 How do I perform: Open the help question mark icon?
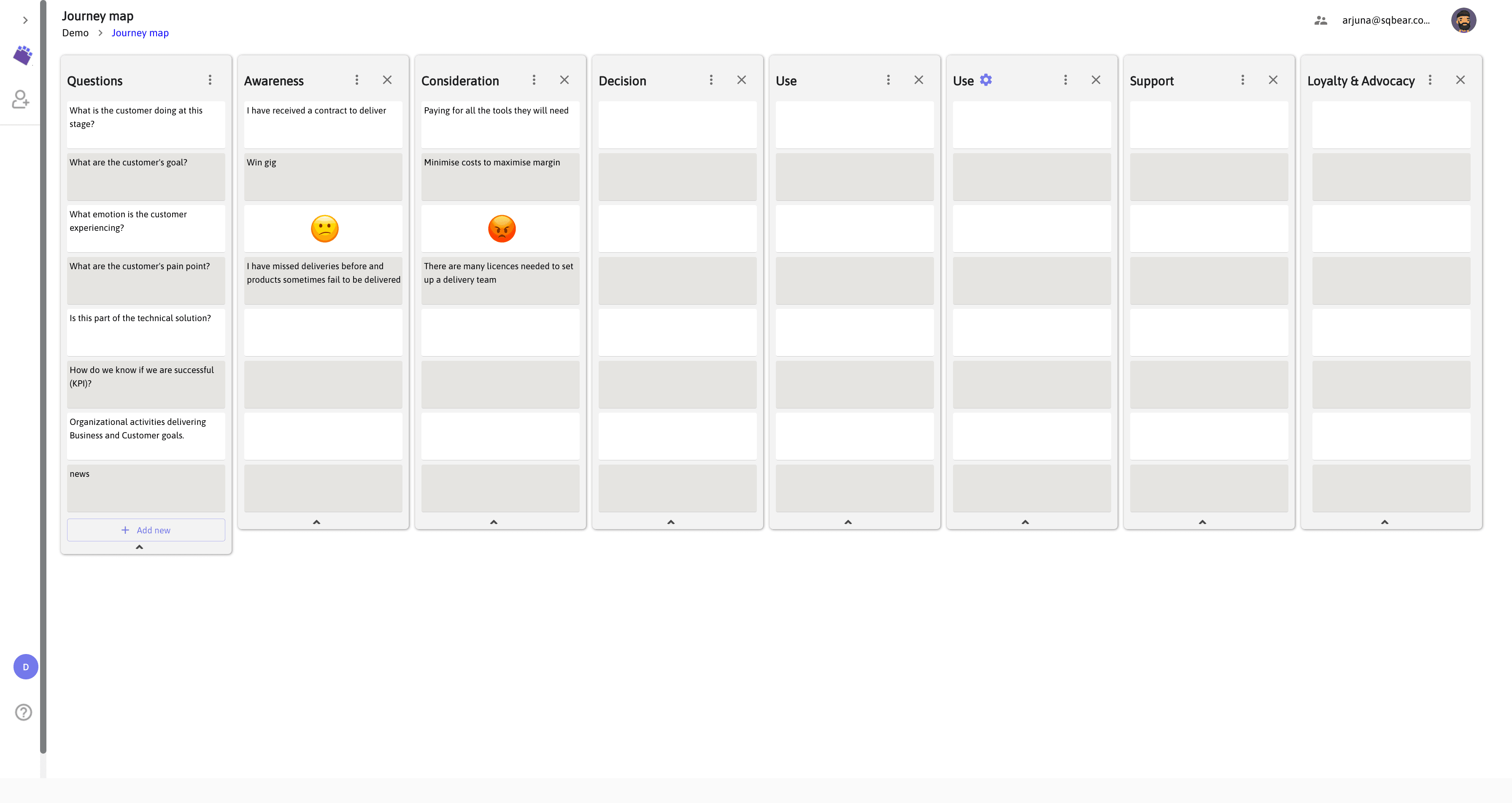[24, 712]
